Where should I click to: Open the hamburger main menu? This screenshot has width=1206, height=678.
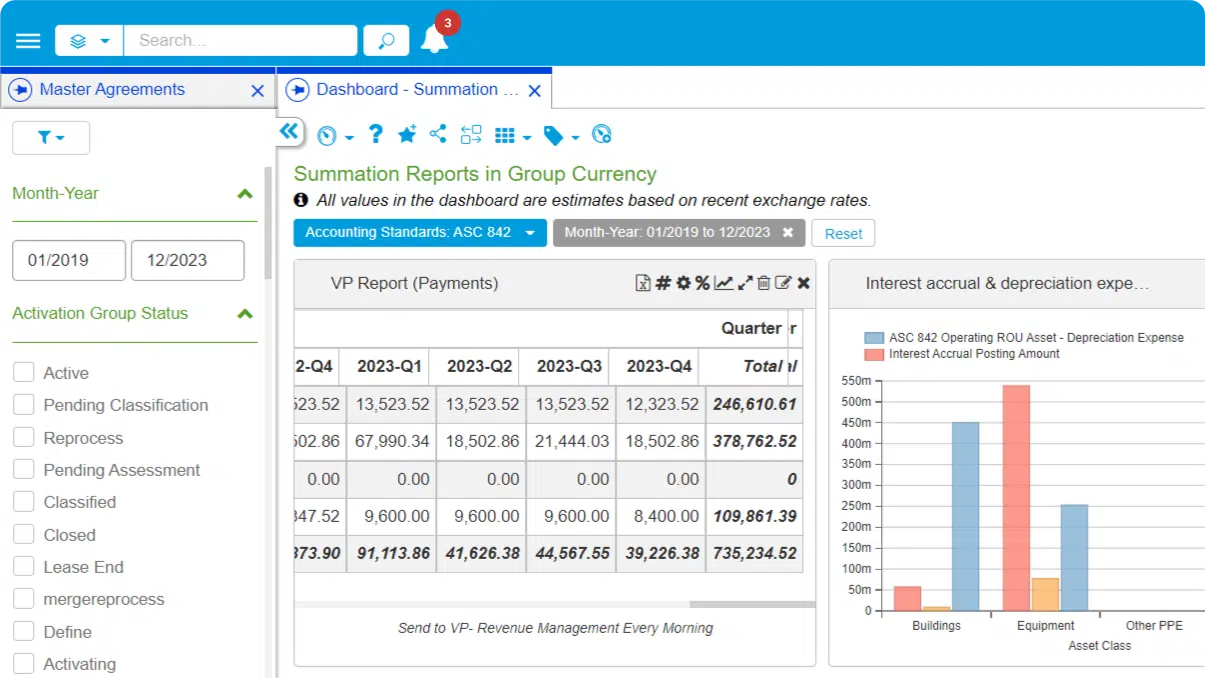coord(28,41)
